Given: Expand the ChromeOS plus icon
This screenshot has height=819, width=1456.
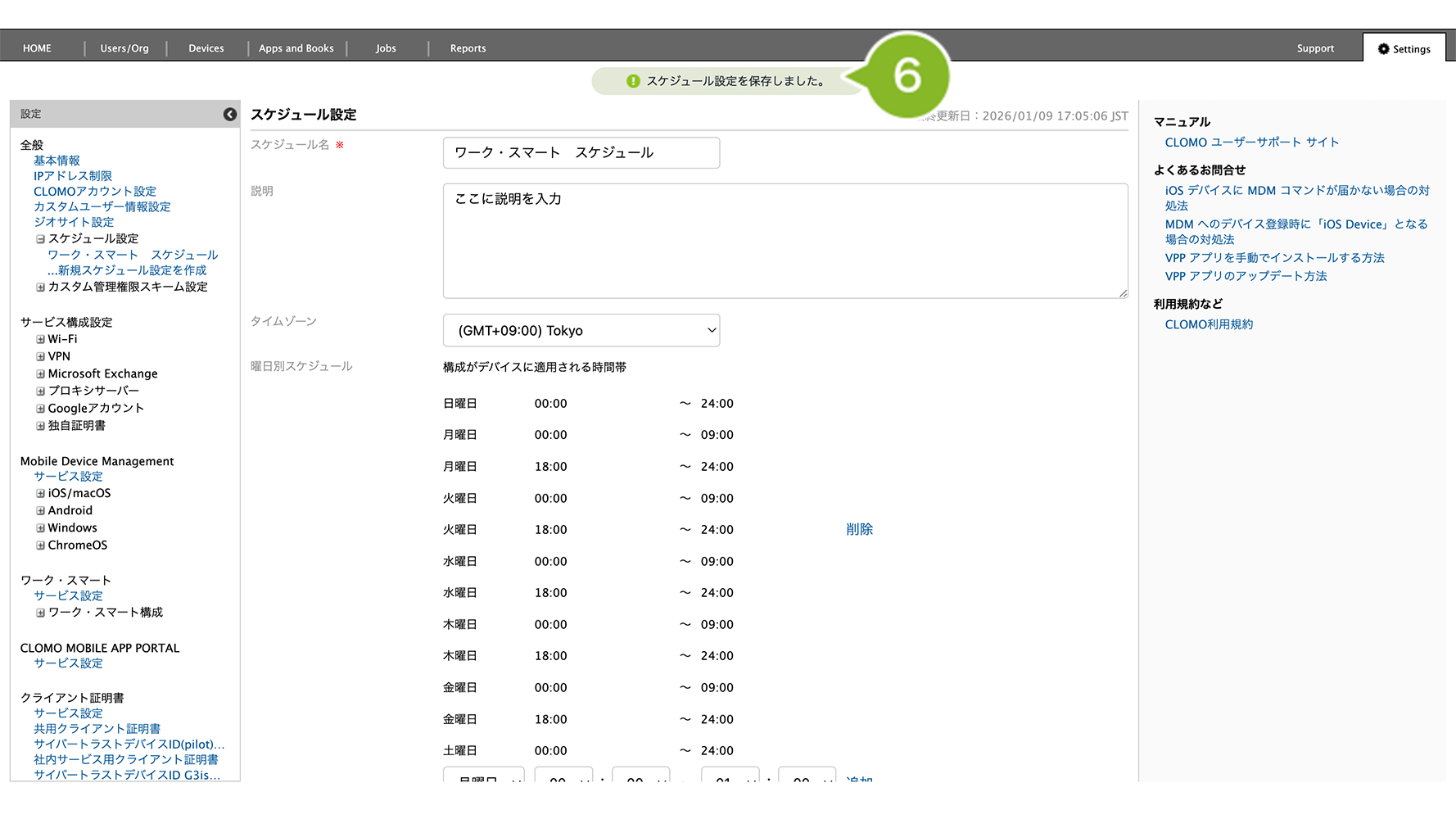Looking at the screenshot, I should point(40,545).
